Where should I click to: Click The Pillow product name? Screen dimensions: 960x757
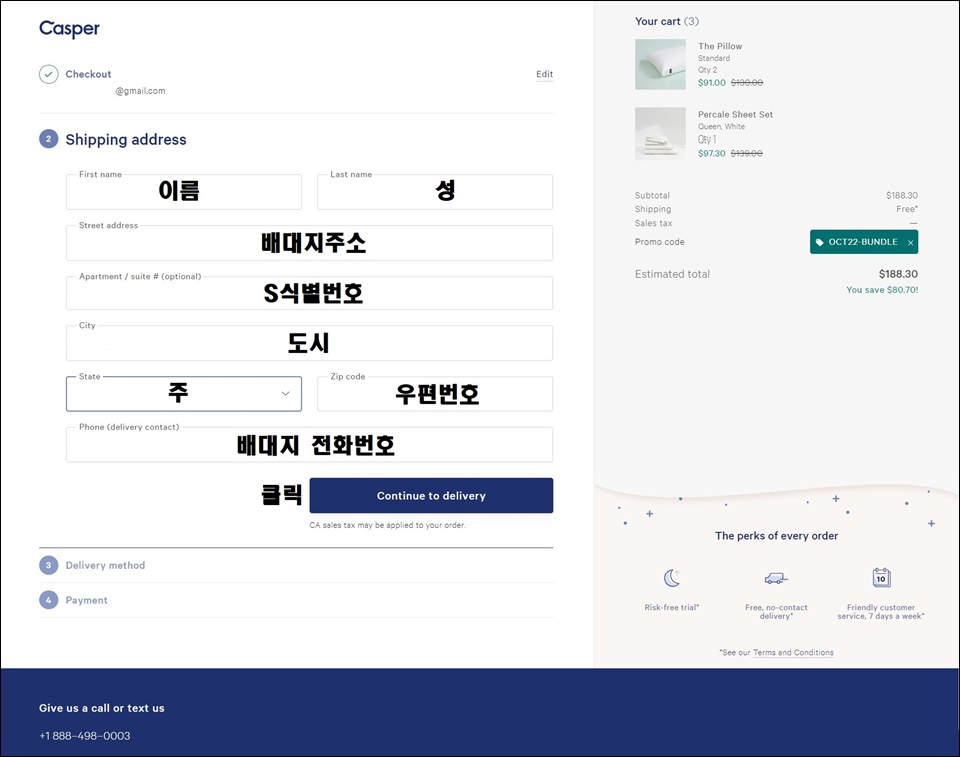coord(720,47)
